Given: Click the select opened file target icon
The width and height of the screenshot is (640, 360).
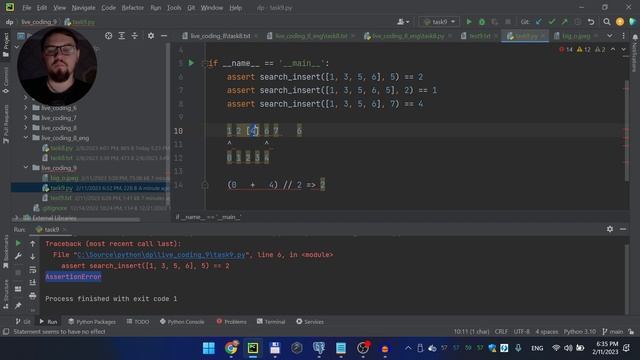Looking at the screenshot, I should point(109,36).
